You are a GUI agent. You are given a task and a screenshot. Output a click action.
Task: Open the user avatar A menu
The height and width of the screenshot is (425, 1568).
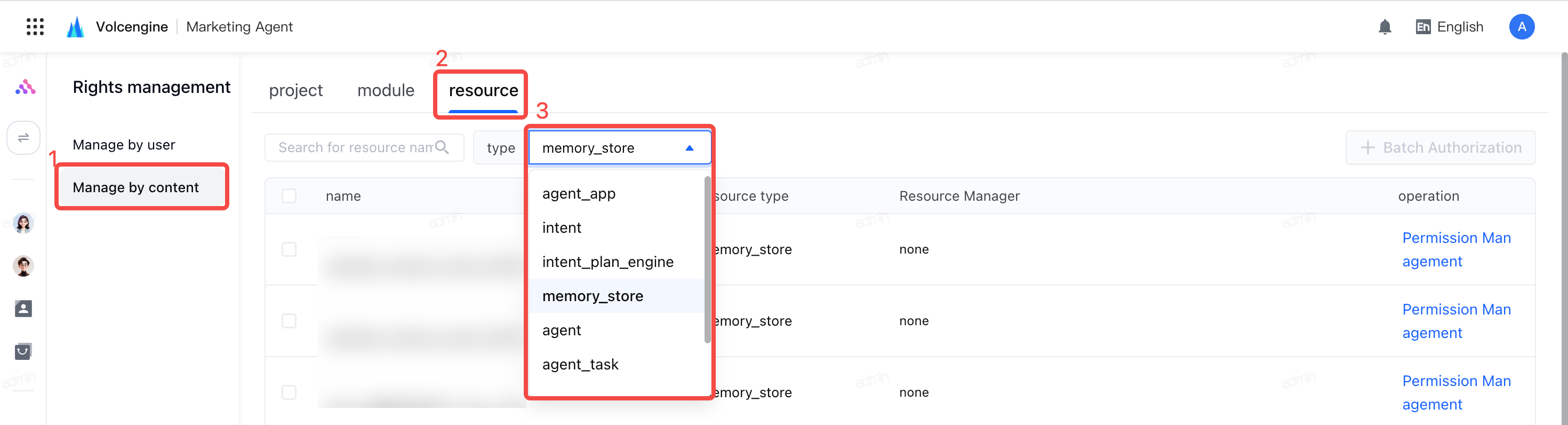coord(1521,27)
